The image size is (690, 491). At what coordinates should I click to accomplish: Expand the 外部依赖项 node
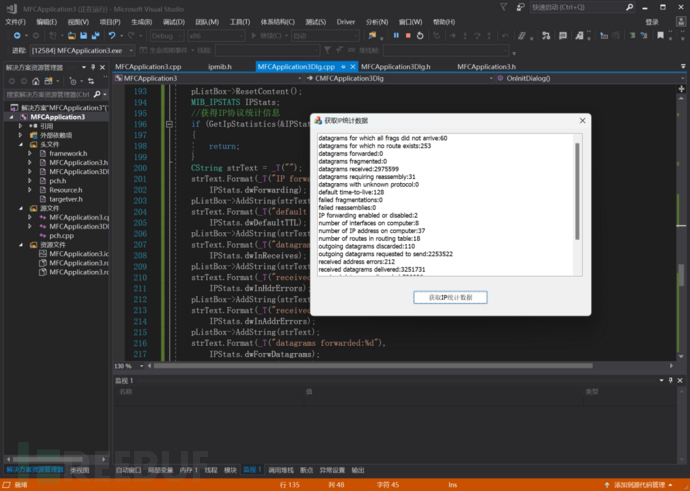[x=22, y=135]
